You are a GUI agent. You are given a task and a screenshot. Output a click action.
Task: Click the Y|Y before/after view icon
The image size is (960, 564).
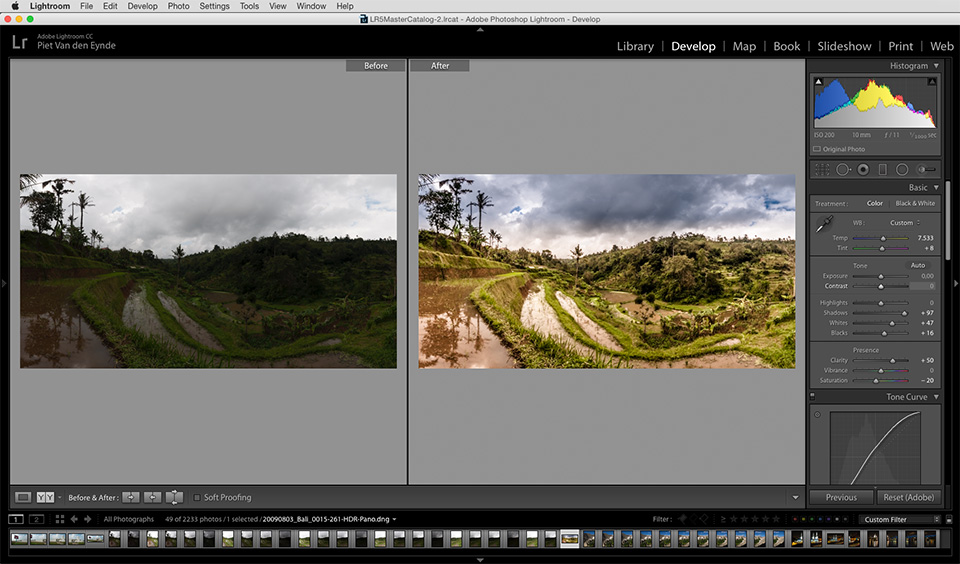click(x=45, y=497)
